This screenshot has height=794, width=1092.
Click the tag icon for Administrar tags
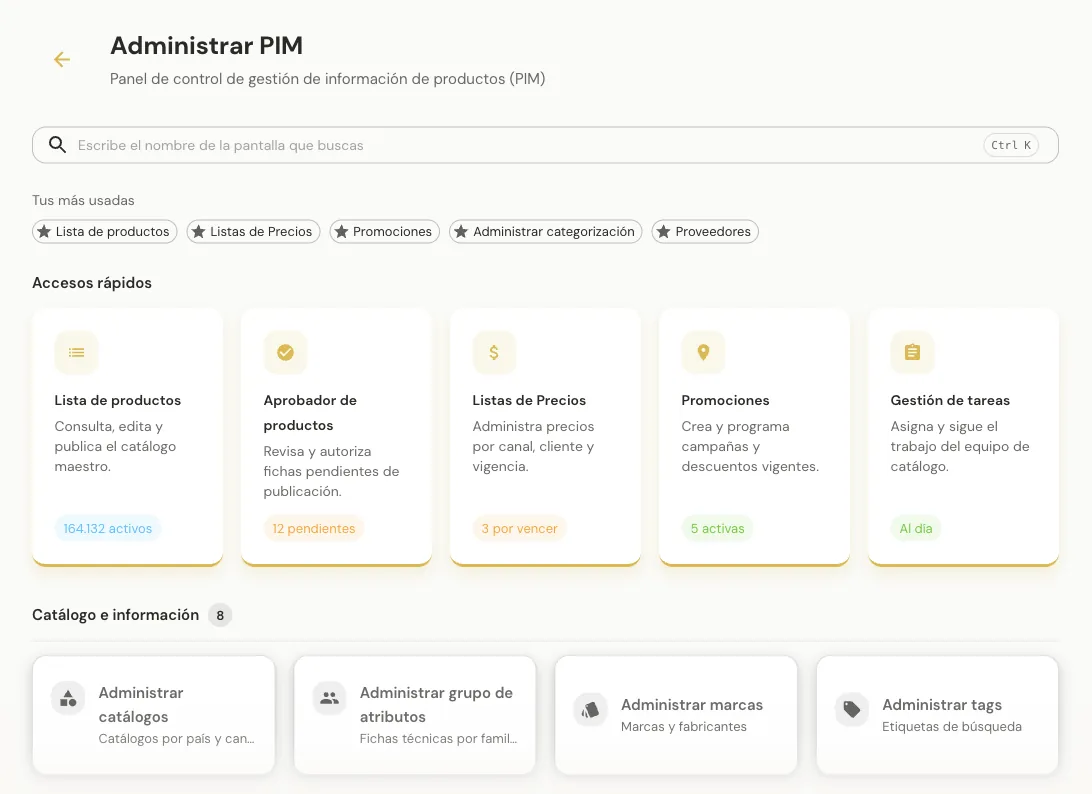(852, 710)
